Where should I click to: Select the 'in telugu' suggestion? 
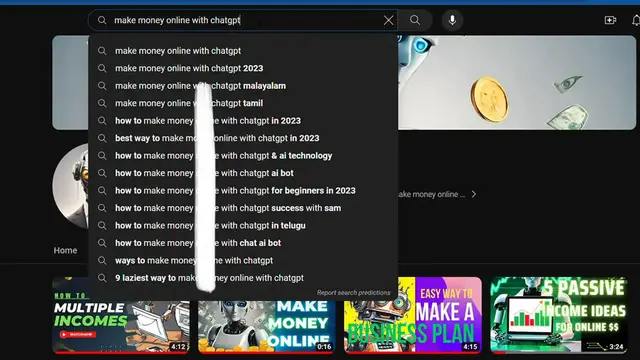pyautogui.click(x=243, y=226)
